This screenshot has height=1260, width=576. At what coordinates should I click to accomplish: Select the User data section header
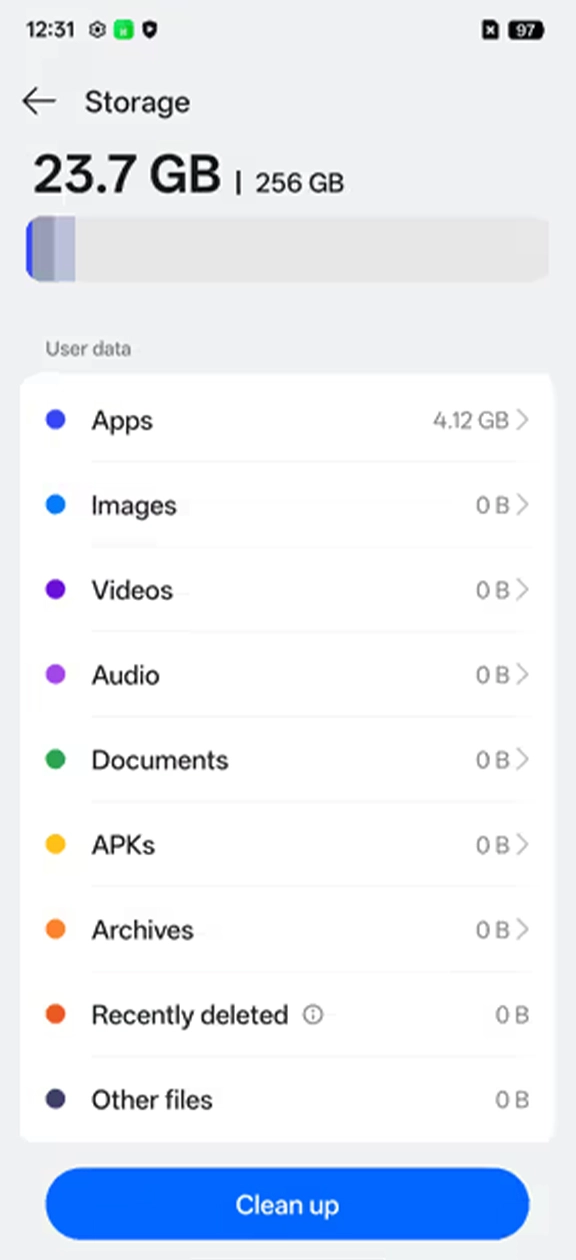[88, 348]
